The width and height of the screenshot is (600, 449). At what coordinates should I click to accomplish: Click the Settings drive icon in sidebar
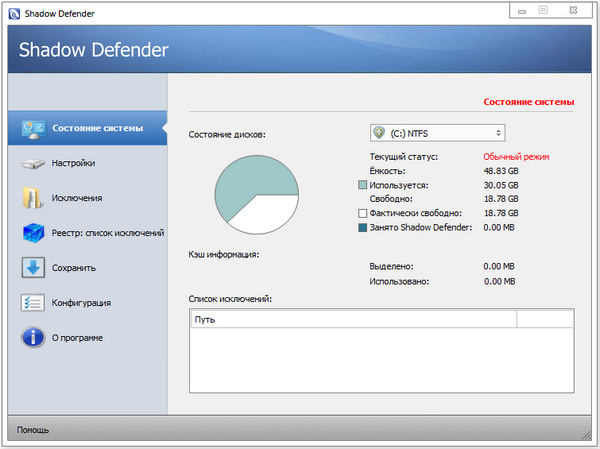click(32, 163)
